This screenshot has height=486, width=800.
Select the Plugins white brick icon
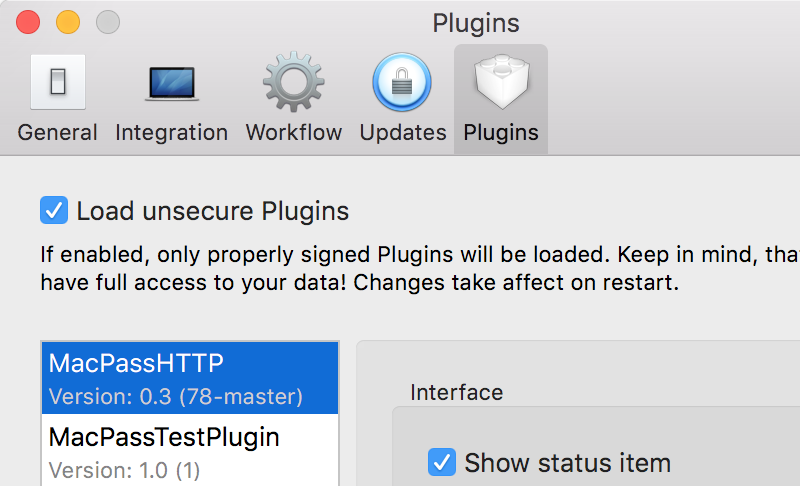[x=502, y=82]
